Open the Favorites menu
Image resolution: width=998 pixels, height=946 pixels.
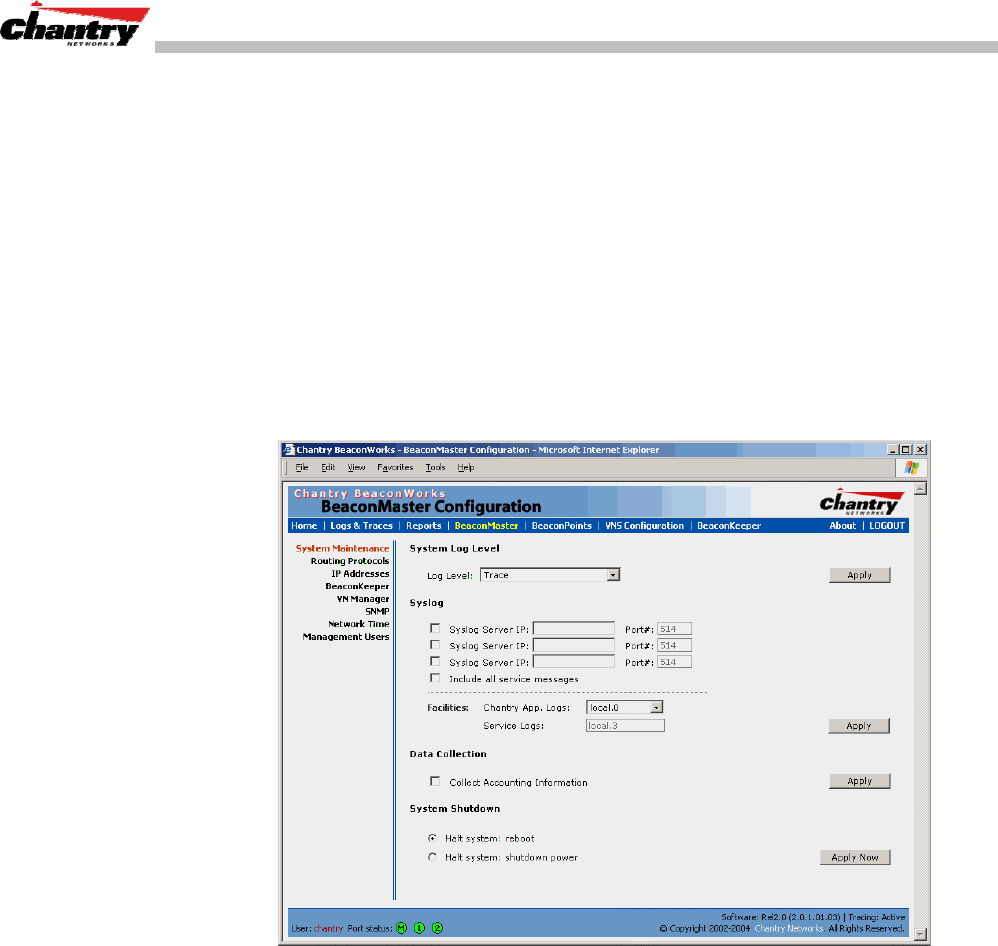coord(395,467)
